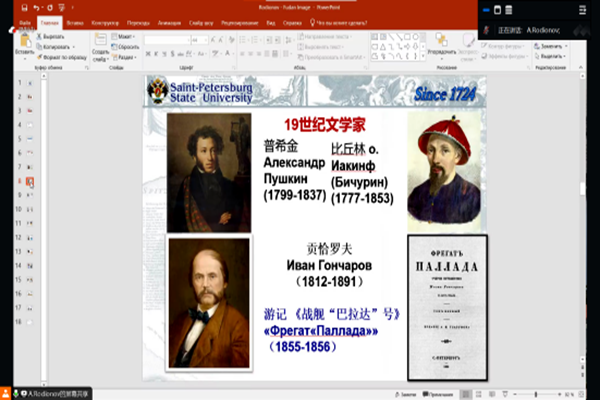Select Format Painter (Формат по образцу)

(61, 57)
